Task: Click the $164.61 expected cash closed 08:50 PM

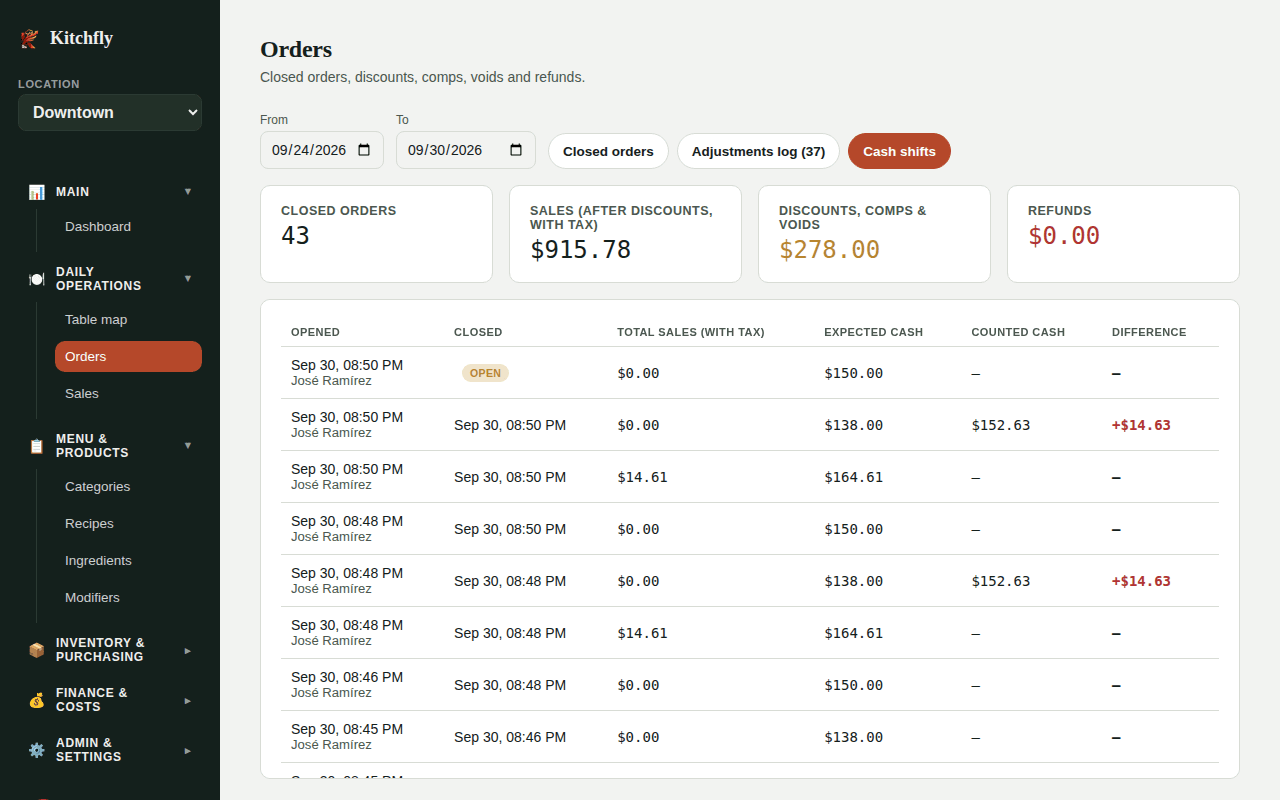Action: tap(853, 477)
